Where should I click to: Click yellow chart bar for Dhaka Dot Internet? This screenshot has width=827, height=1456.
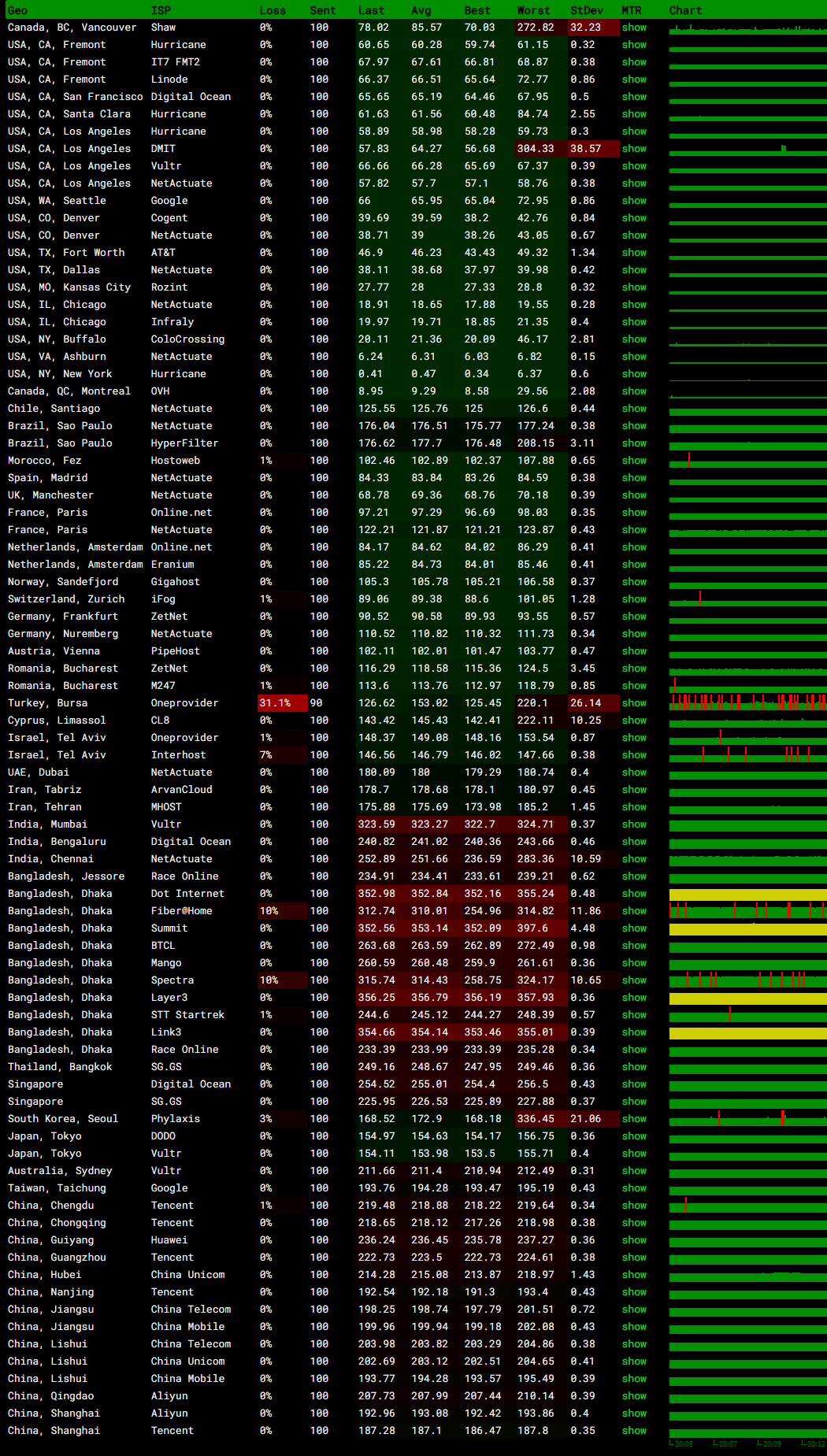747,895
